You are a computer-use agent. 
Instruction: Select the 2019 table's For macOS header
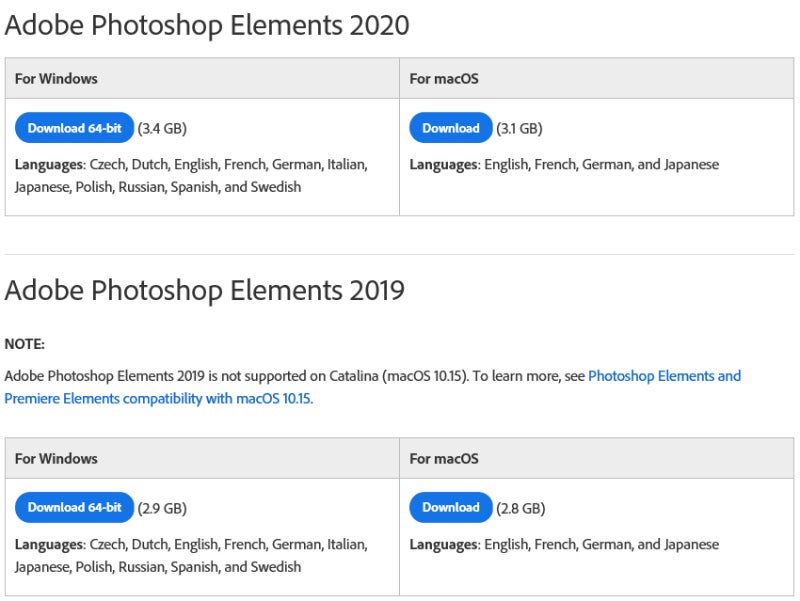444,458
